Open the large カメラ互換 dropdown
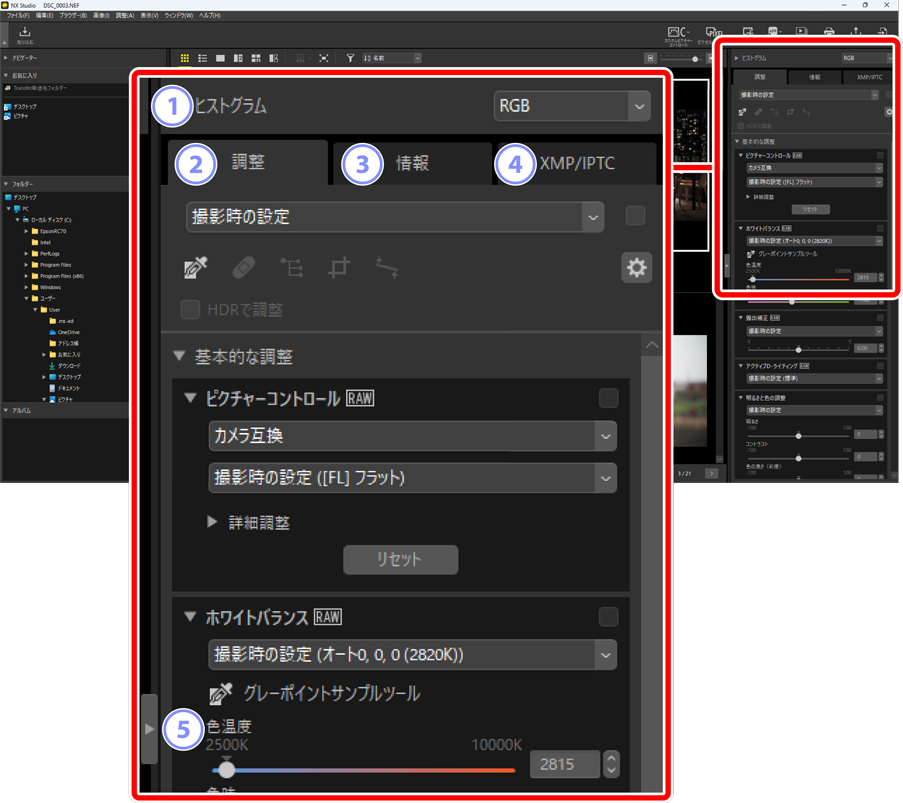The width and height of the screenshot is (903, 803). pyautogui.click(x=412, y=436)
